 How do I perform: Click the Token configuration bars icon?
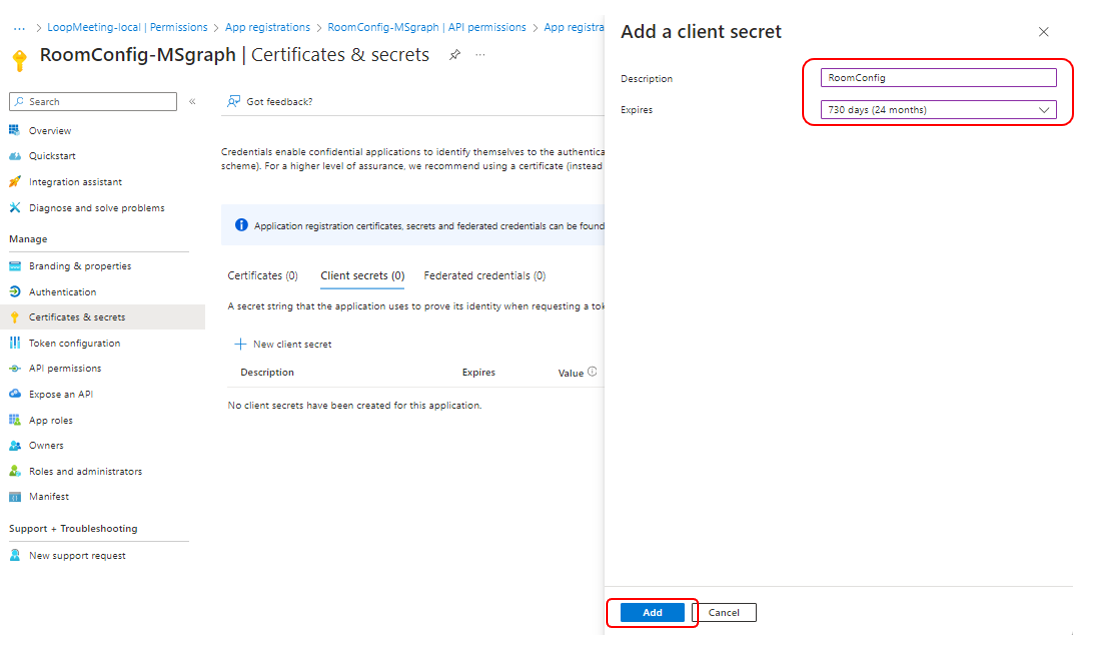point(14,343)
